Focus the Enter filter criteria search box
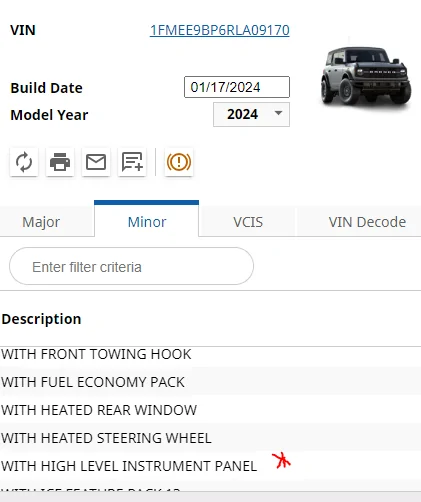 pyautogui.click(x=131, y=266)
